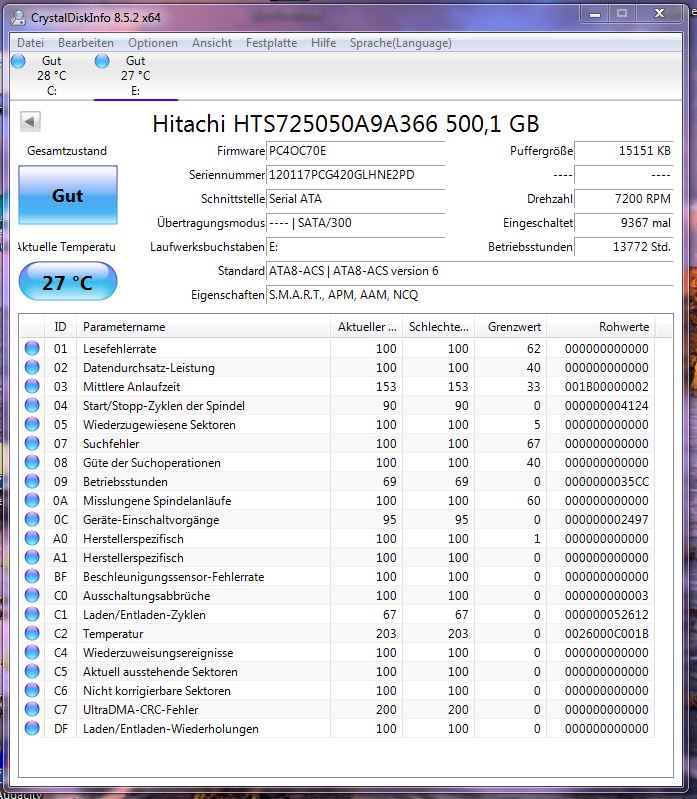Click the status orb of Nicht korrigierbare Sektoren

[x=32, y=690]
